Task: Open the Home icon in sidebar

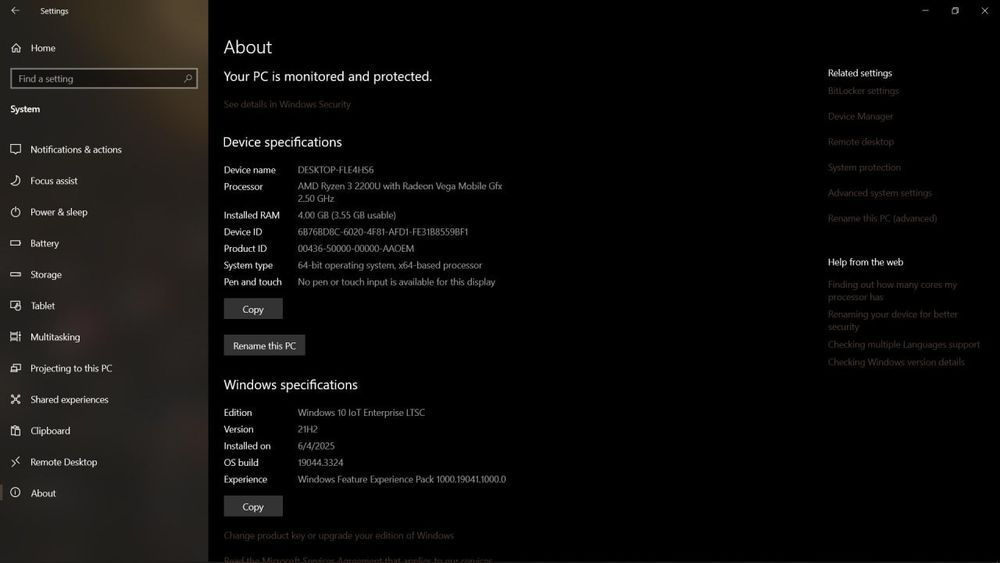Action: 16,48
